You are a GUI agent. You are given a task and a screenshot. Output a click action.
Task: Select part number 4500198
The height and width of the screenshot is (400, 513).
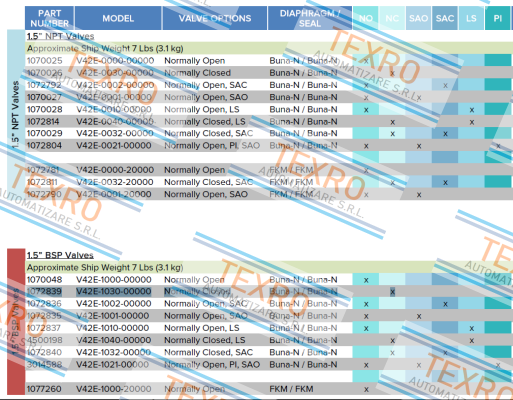point(44,340)
